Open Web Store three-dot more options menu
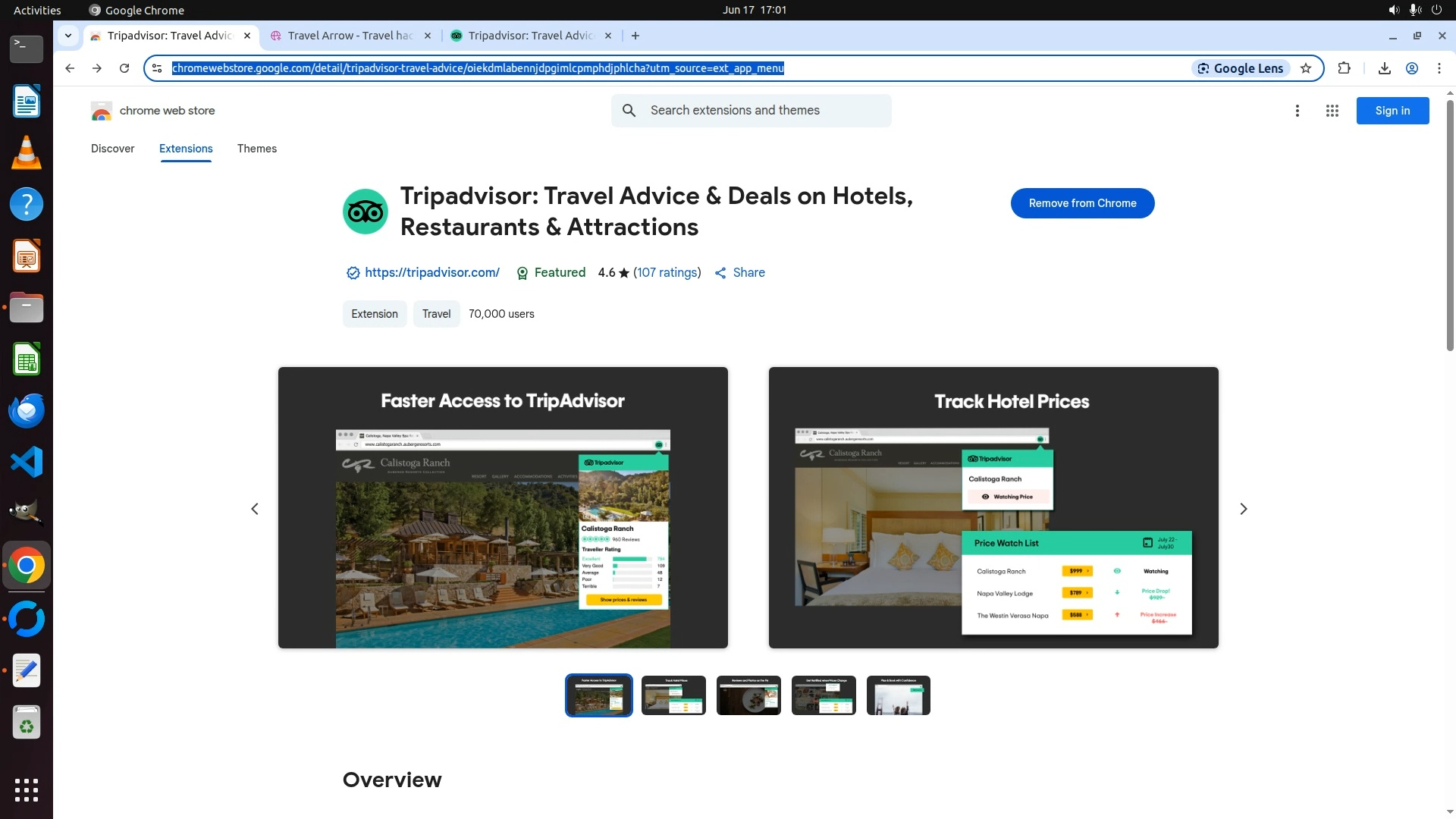The height and width of the screenshot is (819, 1456). tap(1297, 111)
